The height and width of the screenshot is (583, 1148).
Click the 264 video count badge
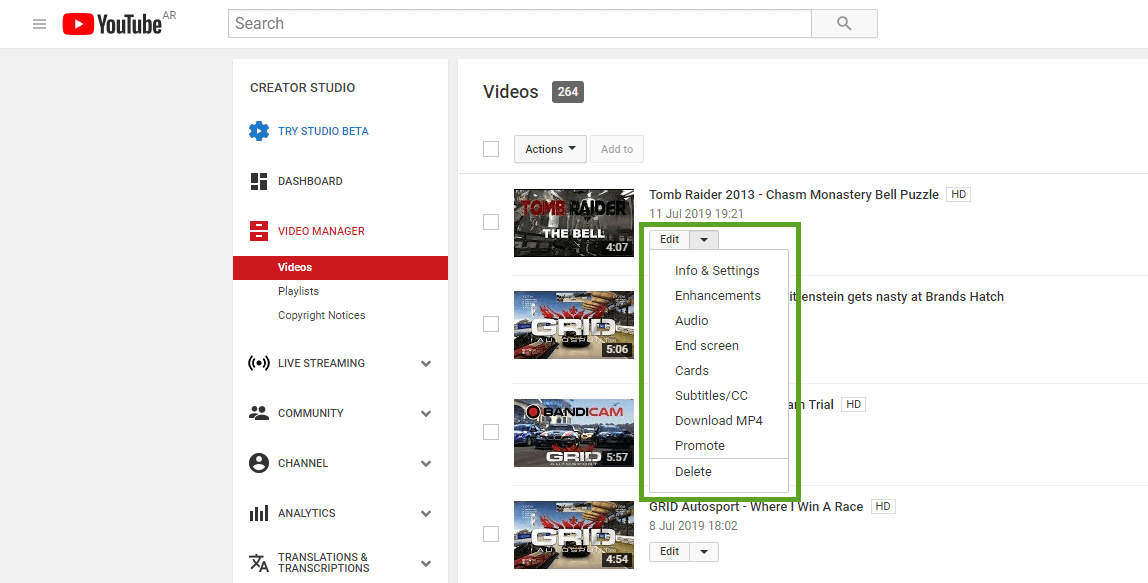click(x=567, y=92)
